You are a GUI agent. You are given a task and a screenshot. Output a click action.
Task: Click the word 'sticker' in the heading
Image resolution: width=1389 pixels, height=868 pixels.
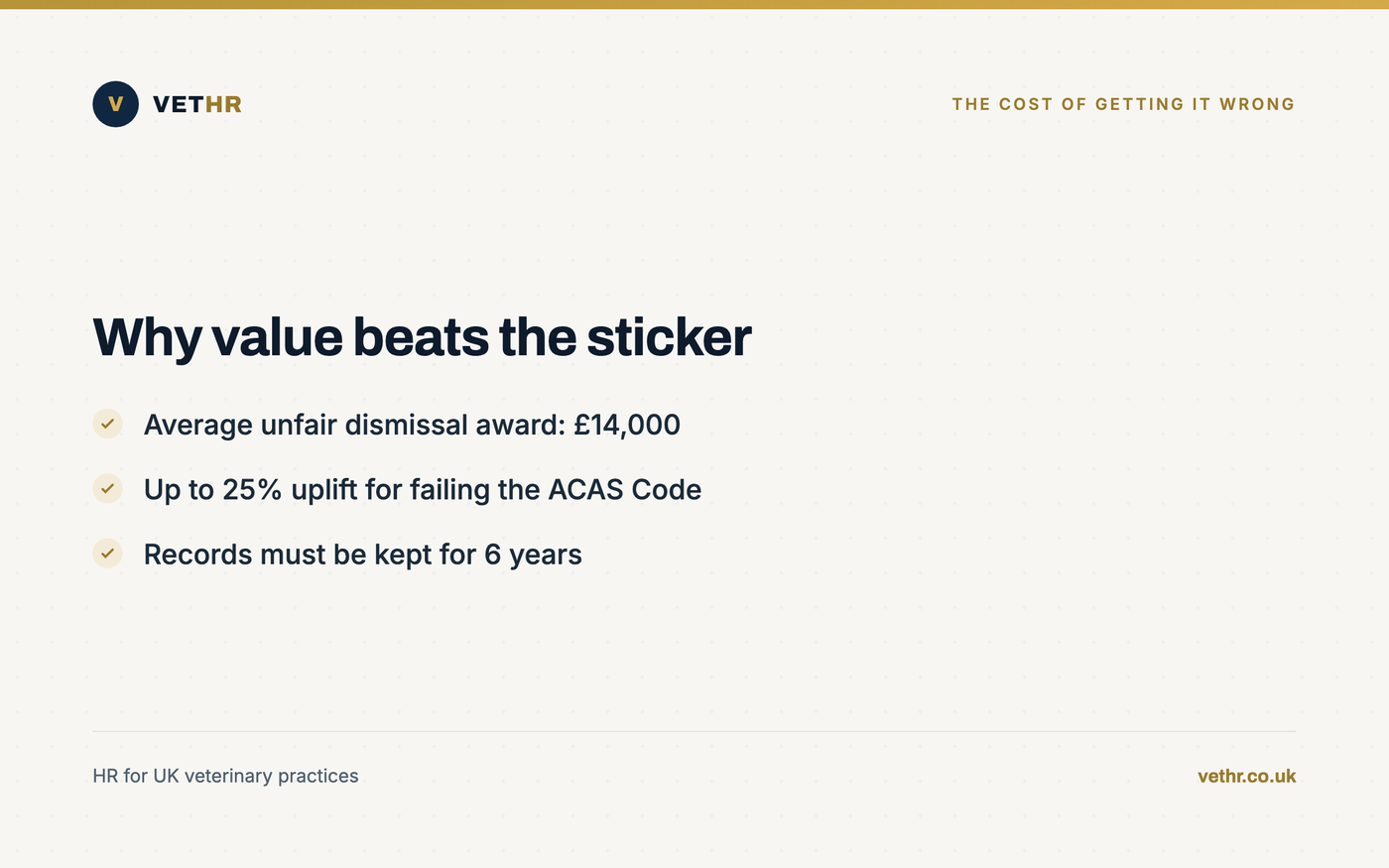click(669, 337)
